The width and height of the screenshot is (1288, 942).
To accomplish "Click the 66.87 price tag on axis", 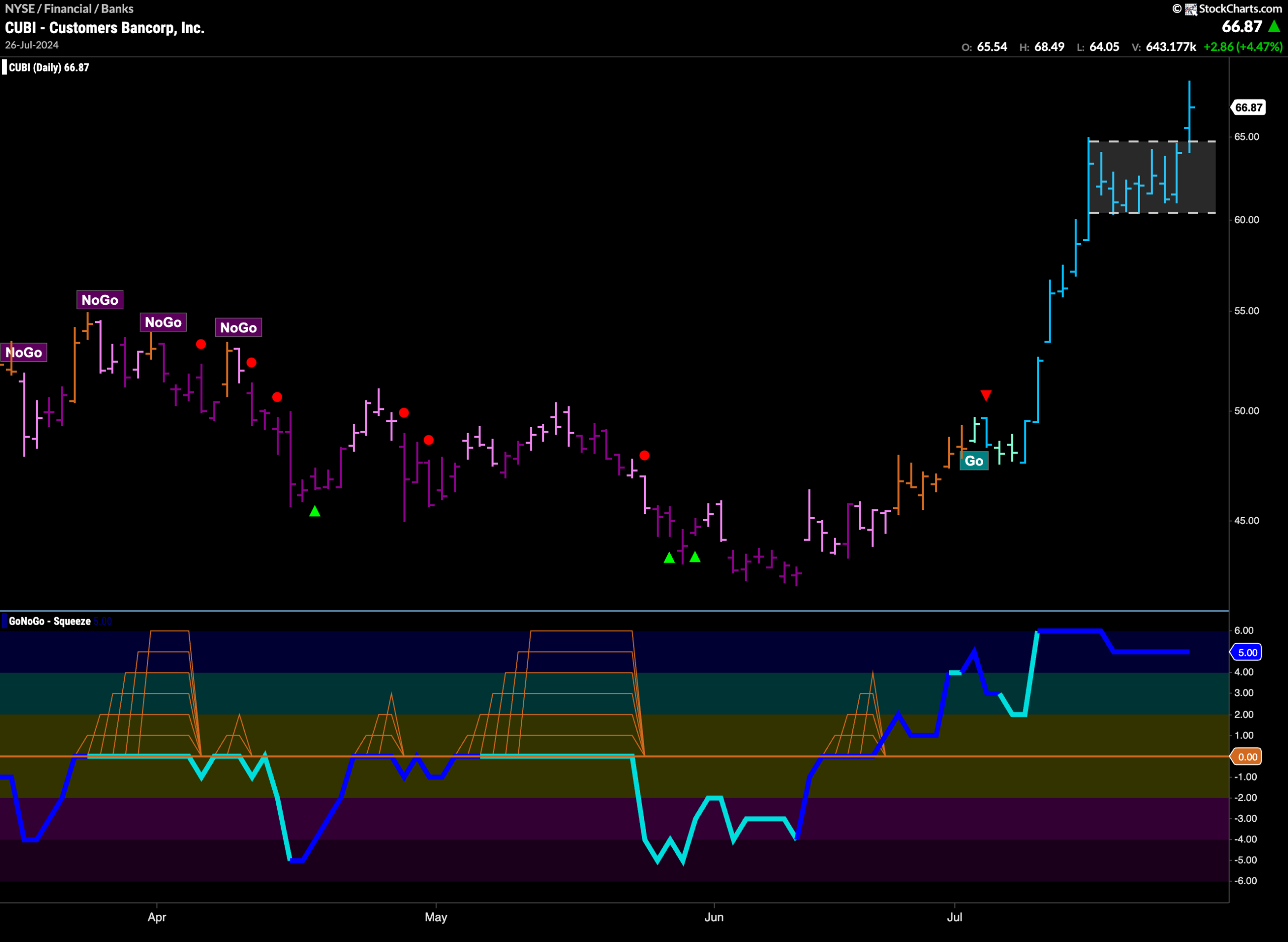I will tap(1248, 107).
